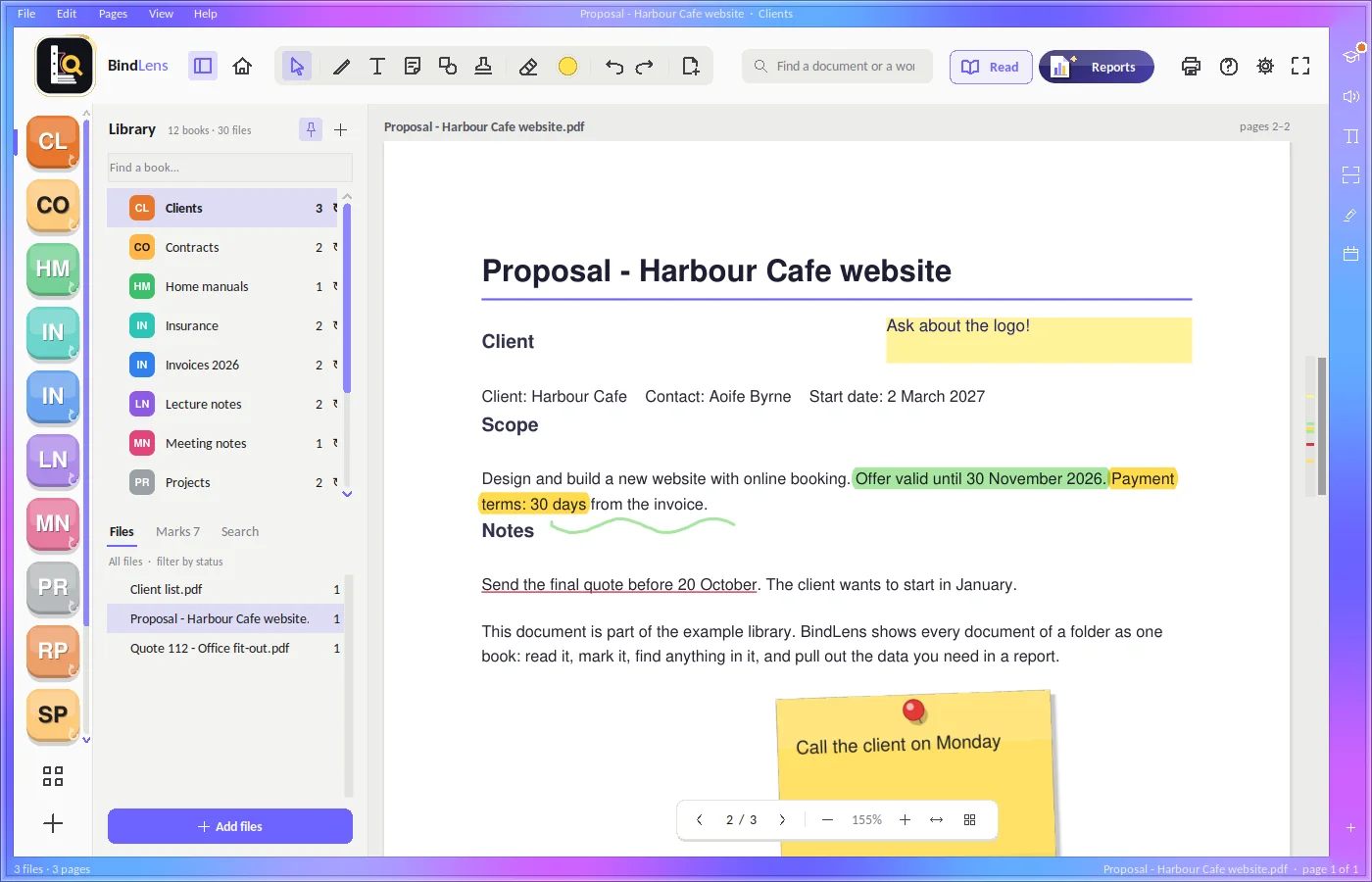Image resolution: width=1372 pixels, height=882 pixels.
Task: Zoom out with the minus button
Action: [827, 819]
